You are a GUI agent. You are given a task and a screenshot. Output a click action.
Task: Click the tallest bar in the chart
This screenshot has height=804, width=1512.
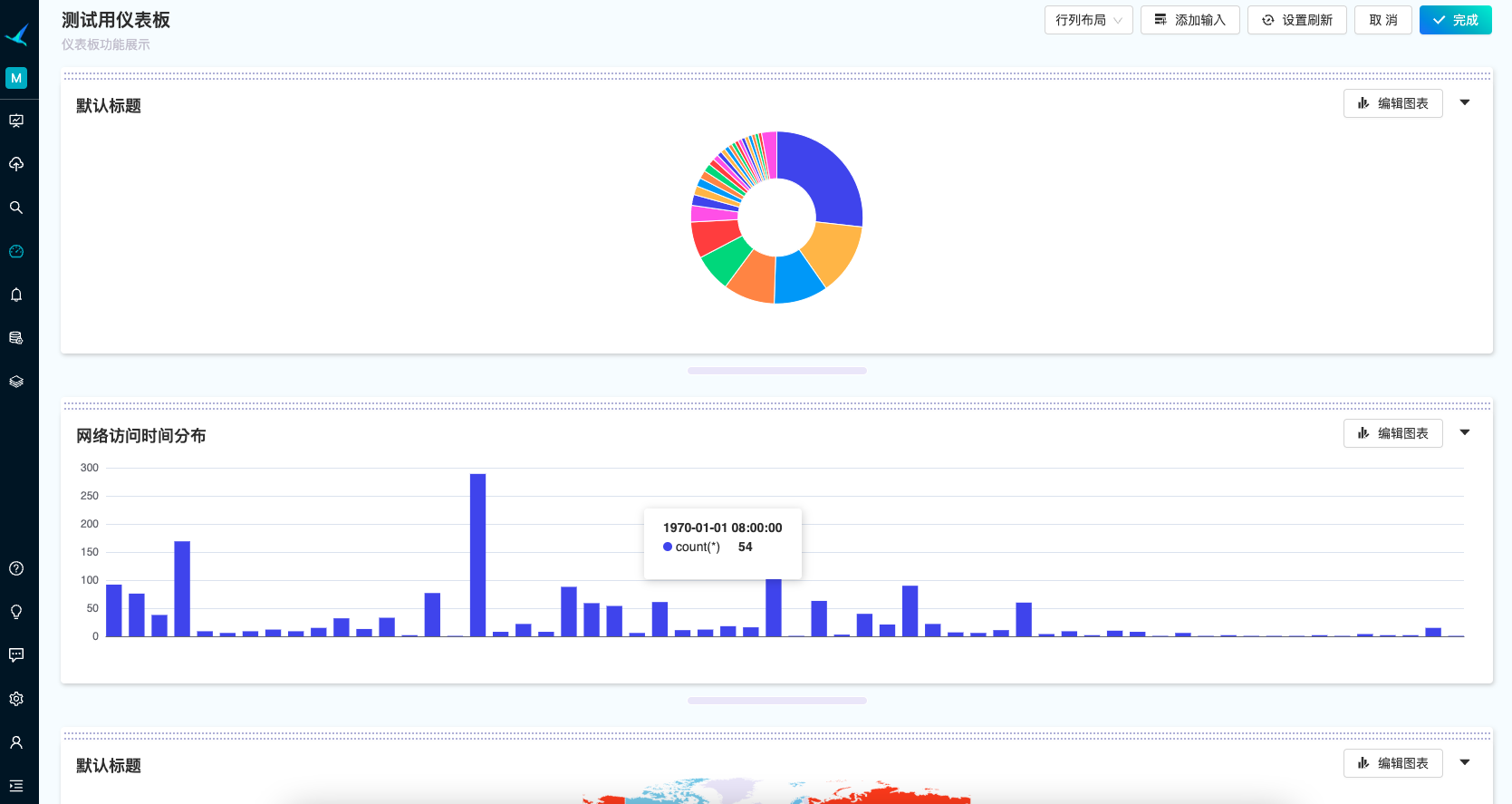478,555
